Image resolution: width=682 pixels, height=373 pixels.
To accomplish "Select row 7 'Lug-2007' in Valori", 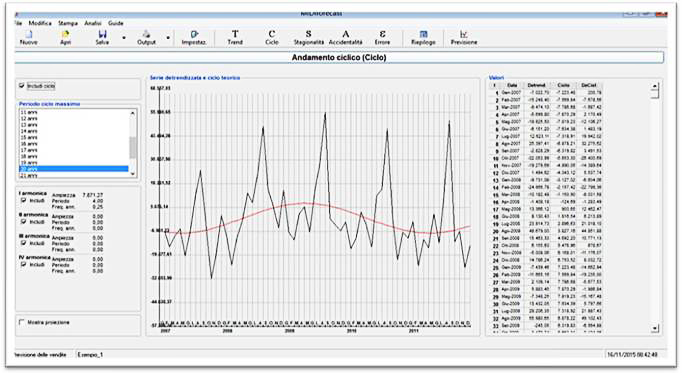I will 546,136.
